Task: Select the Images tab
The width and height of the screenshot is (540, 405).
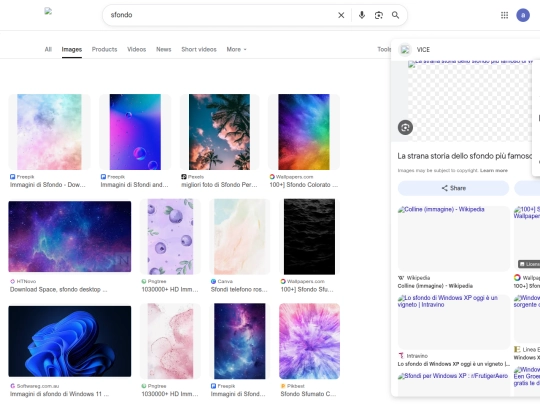Action: [x=72, y=50]
